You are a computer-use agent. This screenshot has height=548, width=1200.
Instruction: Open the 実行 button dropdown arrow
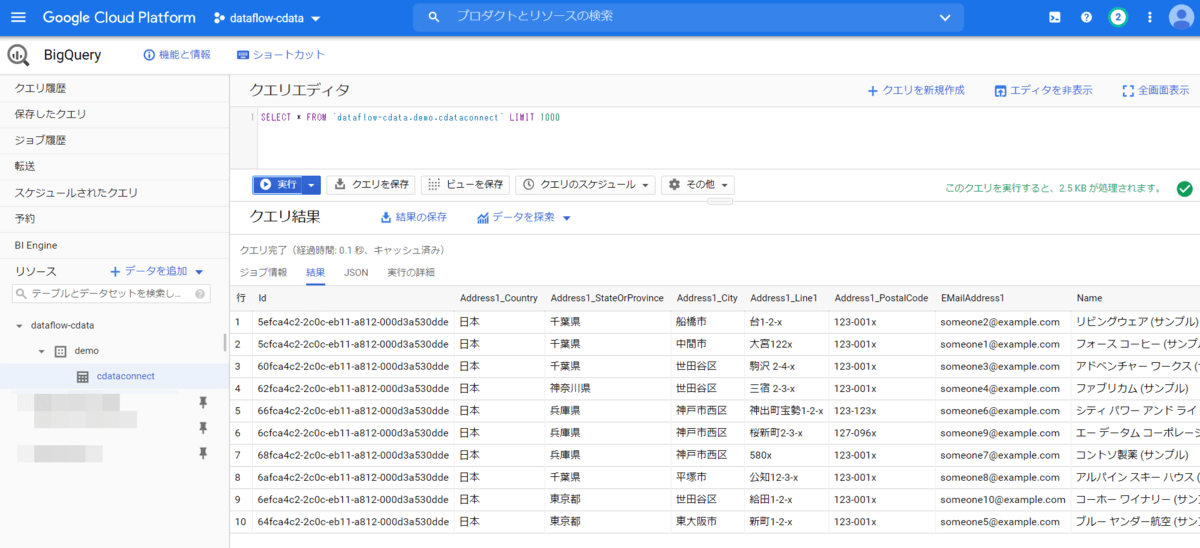click(x=312, y=185)
